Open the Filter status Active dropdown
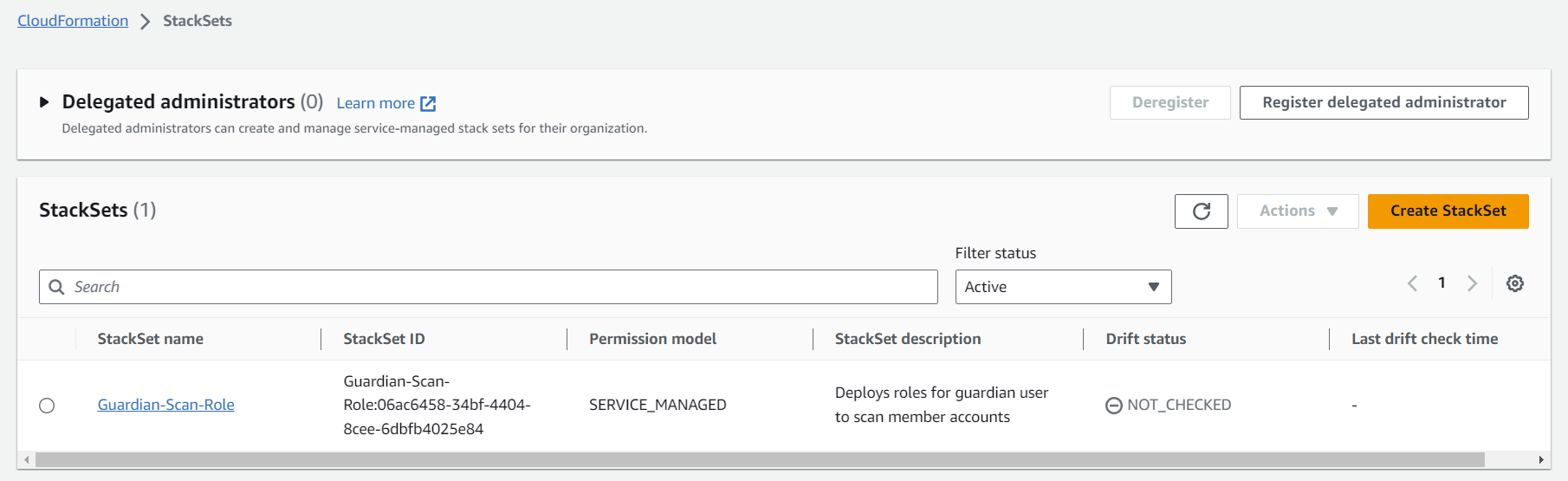Viewport: 1568px width, 481px height. coord(1062,287)
